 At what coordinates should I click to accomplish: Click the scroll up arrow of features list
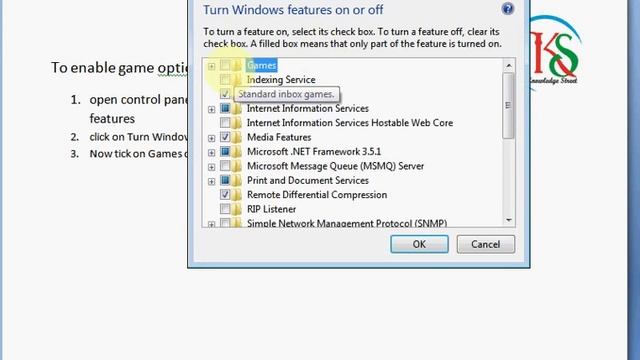point(509,65)
